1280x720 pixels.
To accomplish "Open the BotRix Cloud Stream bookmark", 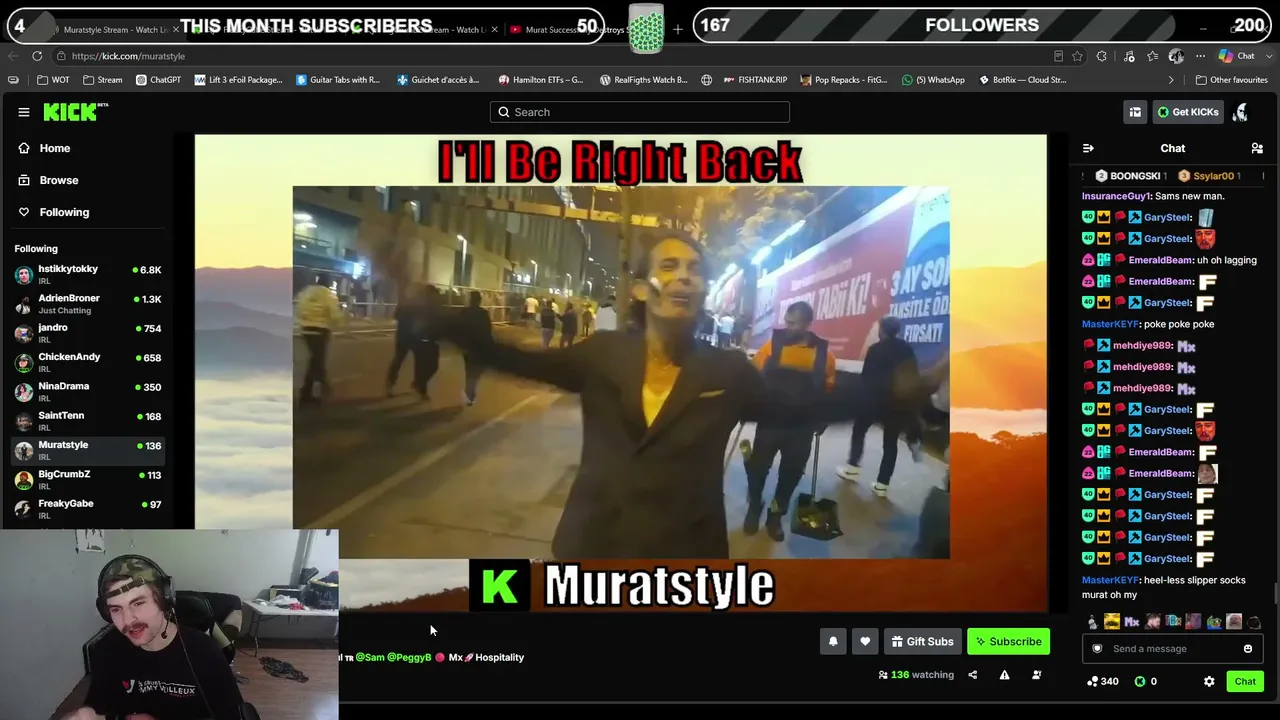I will point(1022,80).
